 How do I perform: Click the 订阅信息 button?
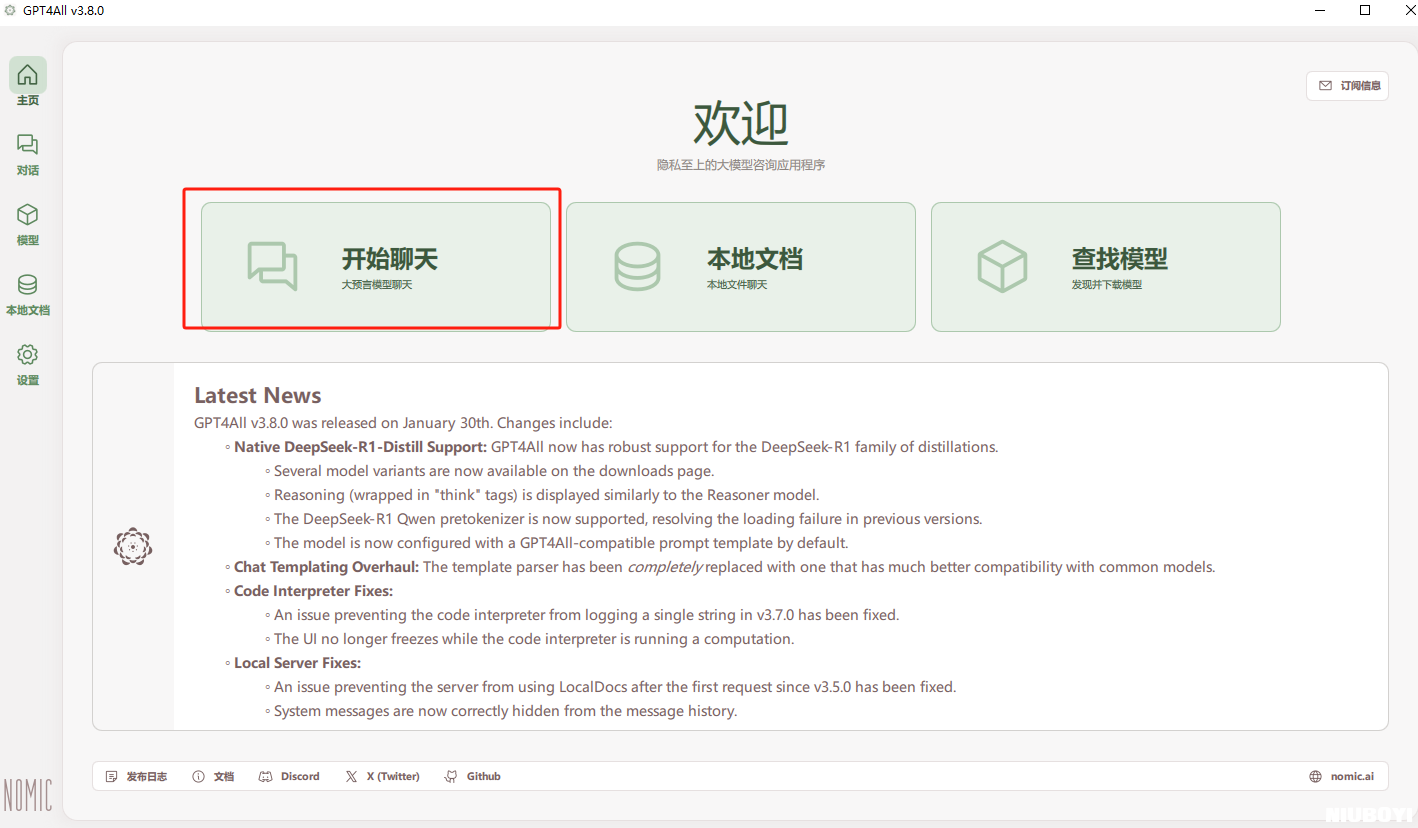click(1347, 86)
